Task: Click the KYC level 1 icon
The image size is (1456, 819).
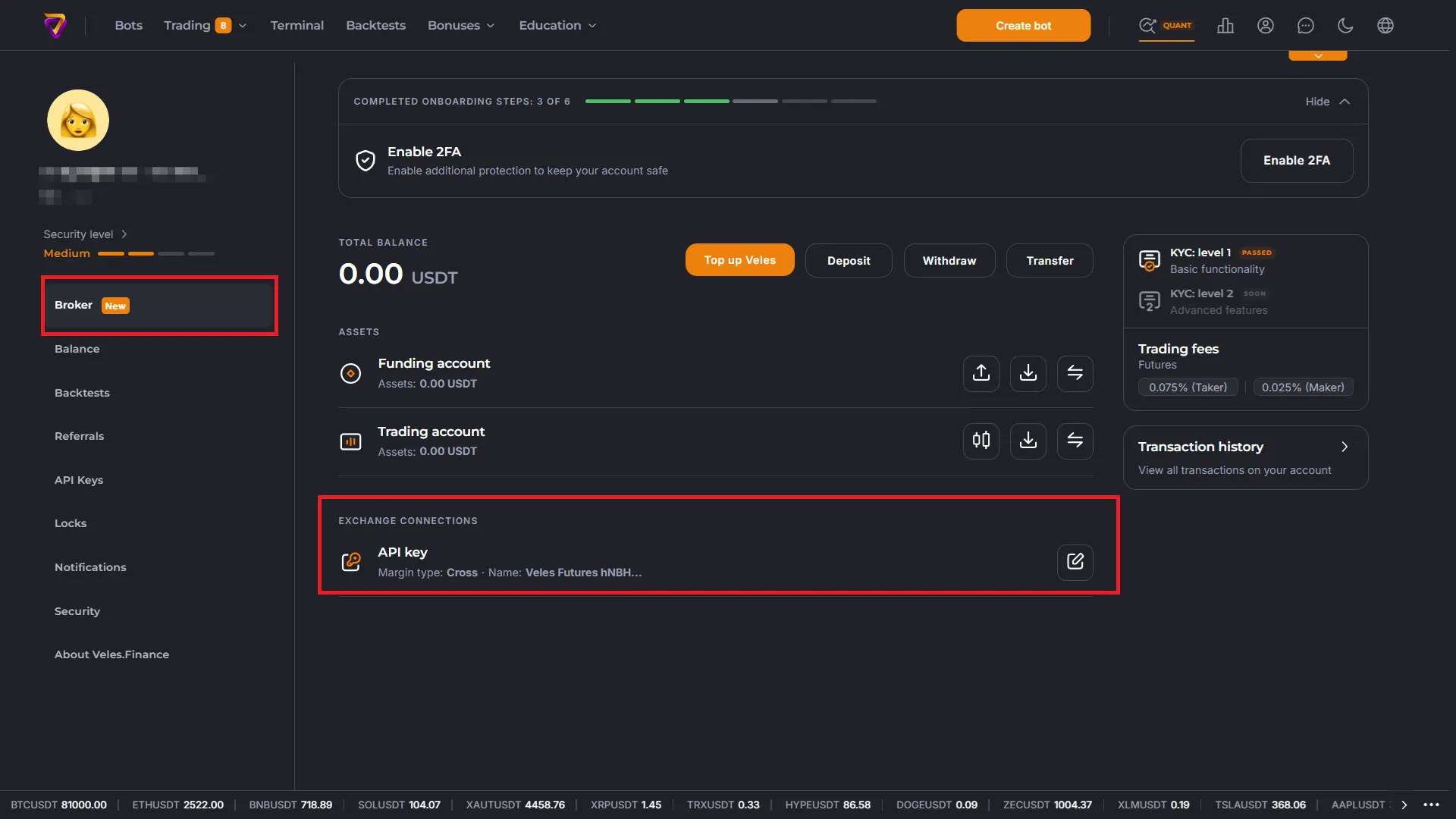Action: point(1150,261)
